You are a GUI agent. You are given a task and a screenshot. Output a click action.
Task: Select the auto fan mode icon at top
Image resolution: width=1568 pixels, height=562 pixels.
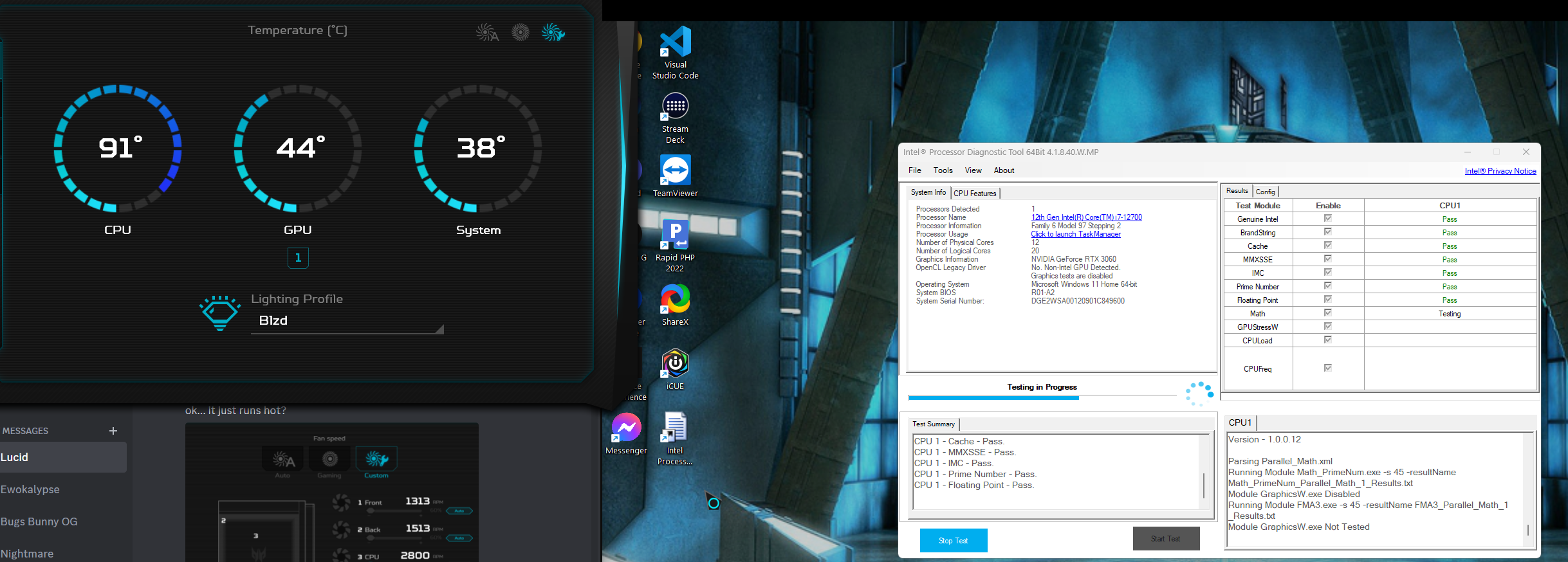tap(487, 32)
